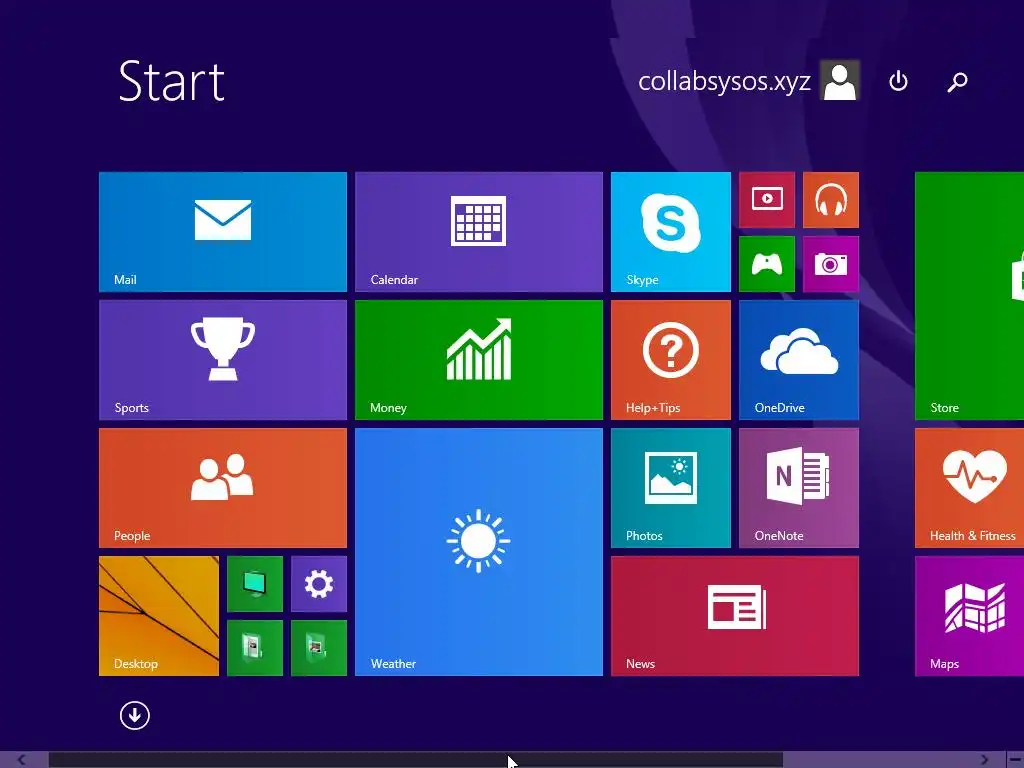
Task: Open the Xbox Games controller tile
Action: point(767,264)
